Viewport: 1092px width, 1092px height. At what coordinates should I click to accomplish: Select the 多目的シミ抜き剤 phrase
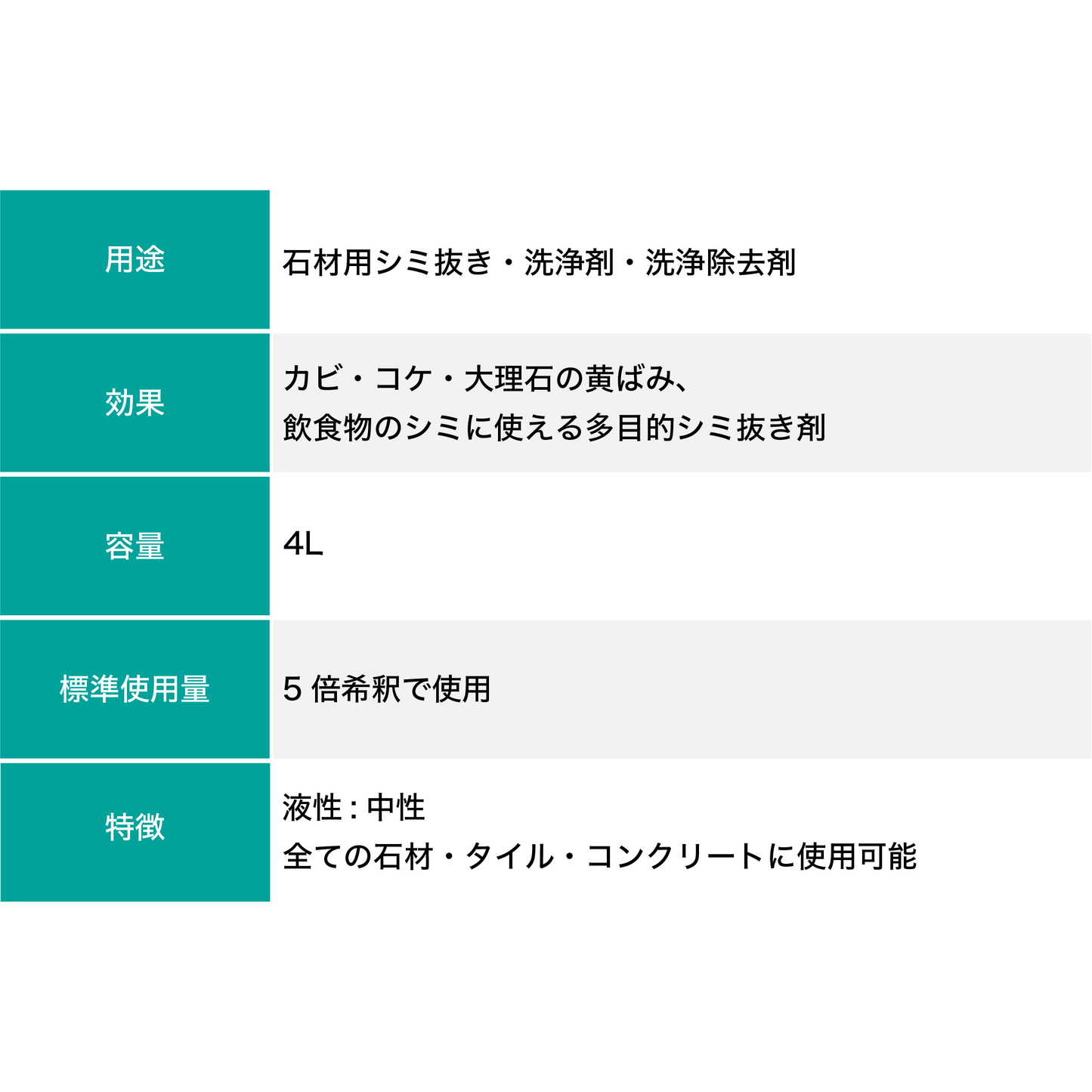coord(705,428)
